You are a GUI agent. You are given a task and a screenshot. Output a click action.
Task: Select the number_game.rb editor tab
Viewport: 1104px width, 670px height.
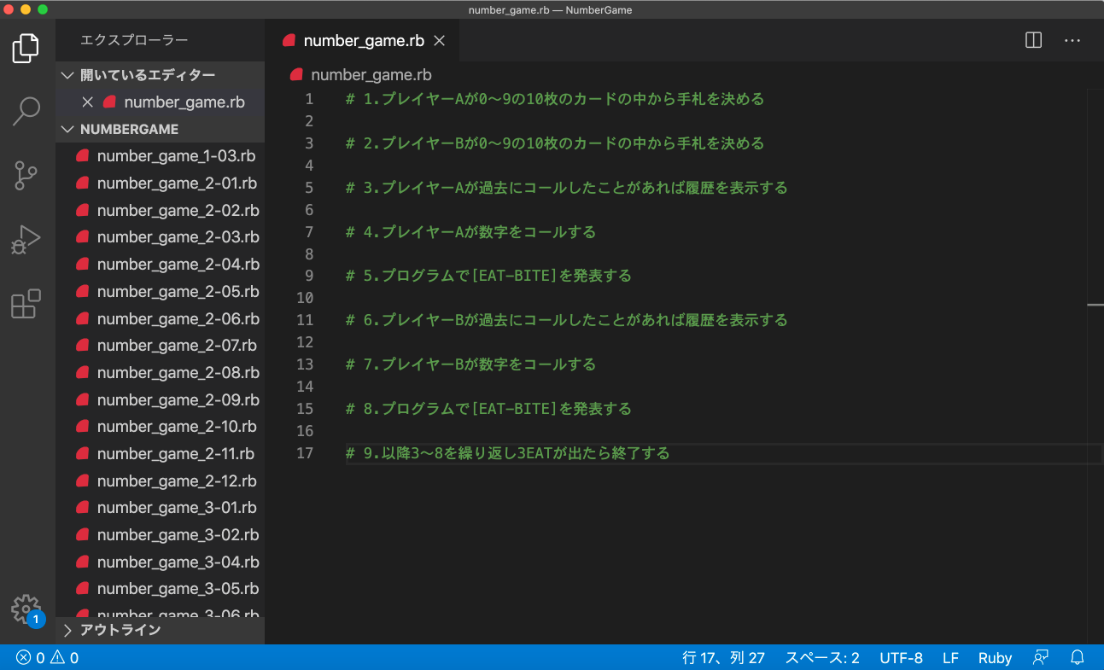pyautogui.click(x=363, y=41)
